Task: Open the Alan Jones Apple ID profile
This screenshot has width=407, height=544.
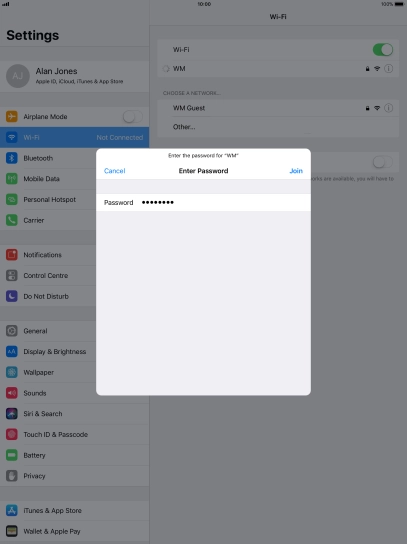Action: [x=75, y=76]
